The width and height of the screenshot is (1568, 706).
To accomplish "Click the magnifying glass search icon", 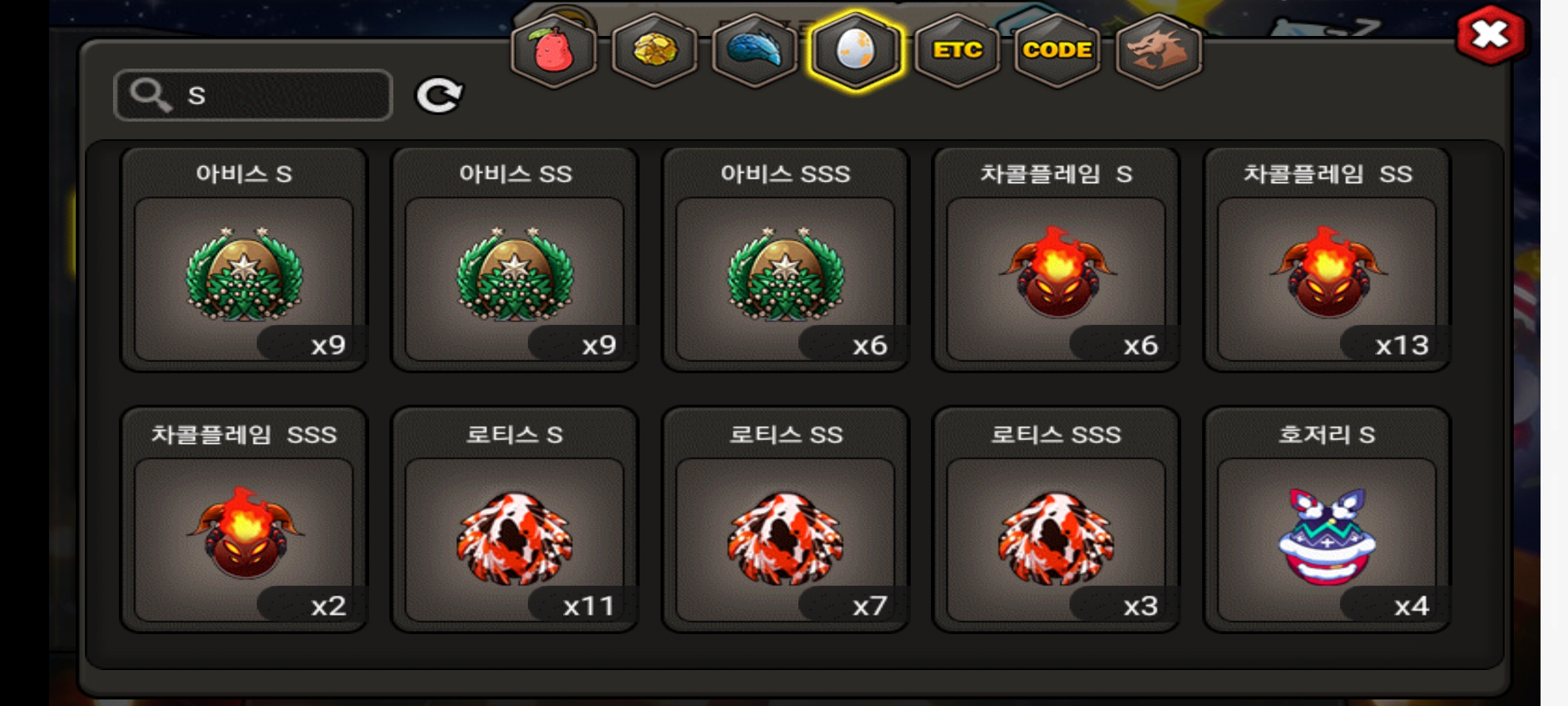I will pyautogui.click(x=150, y=95).
